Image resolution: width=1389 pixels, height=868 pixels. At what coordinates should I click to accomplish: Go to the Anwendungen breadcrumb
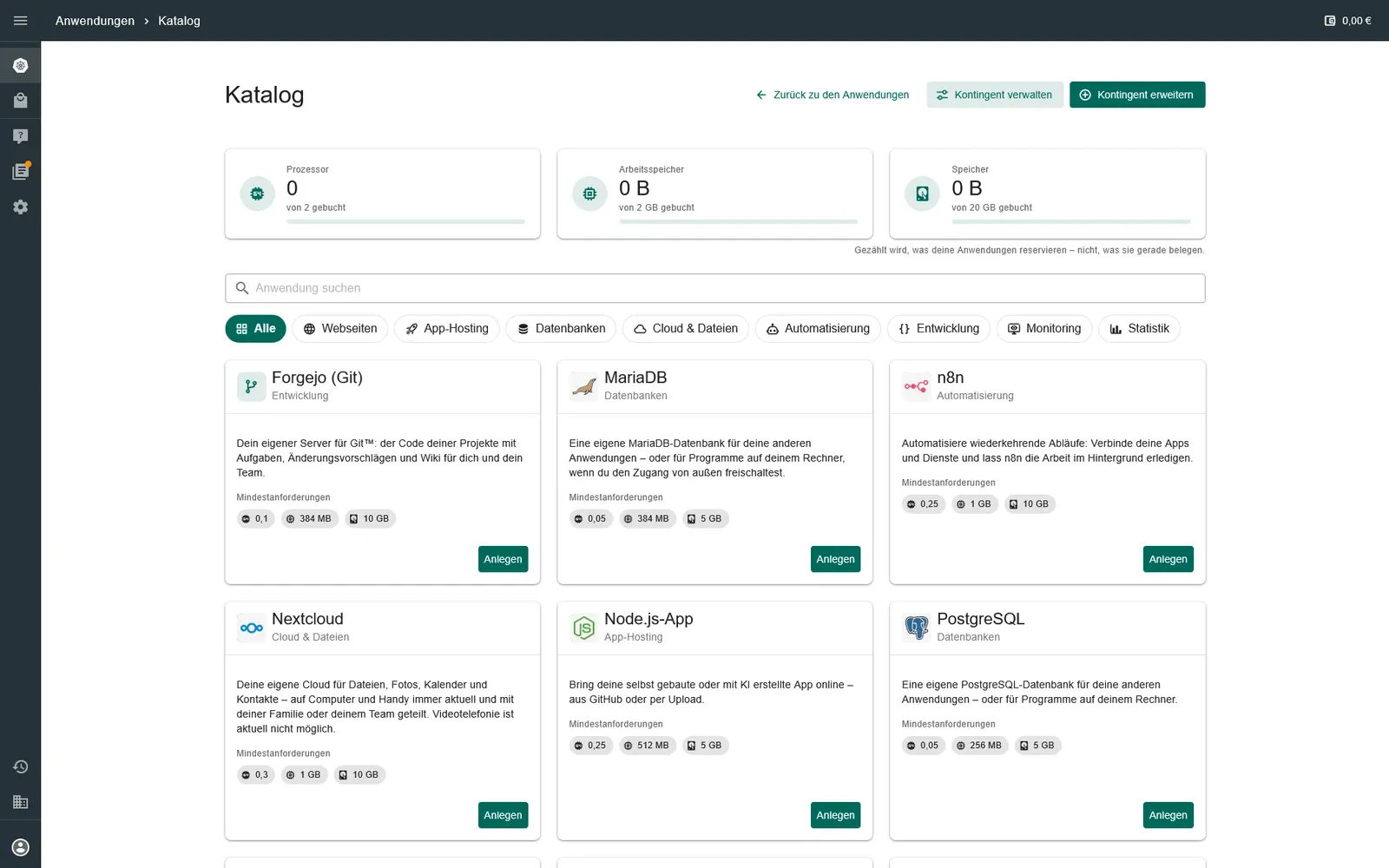tap(95, 21)
